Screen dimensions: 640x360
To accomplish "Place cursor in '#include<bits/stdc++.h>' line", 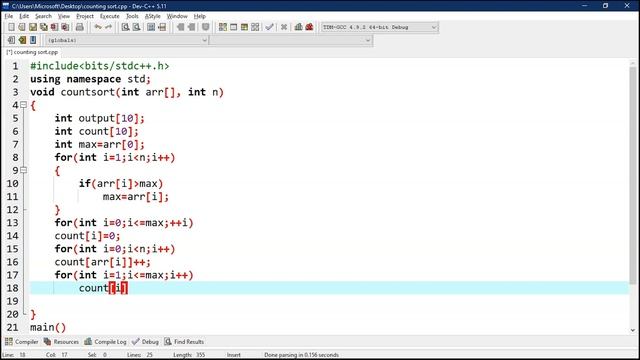I will pyautogui.click(x=100, y=66).
